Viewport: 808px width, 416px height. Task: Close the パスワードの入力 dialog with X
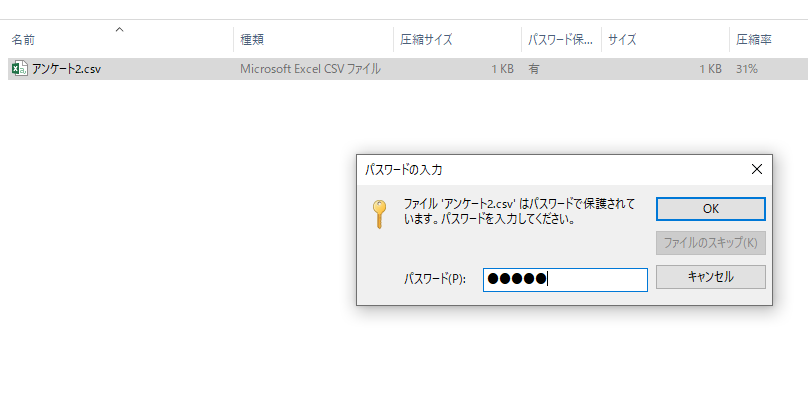point(757,169)
